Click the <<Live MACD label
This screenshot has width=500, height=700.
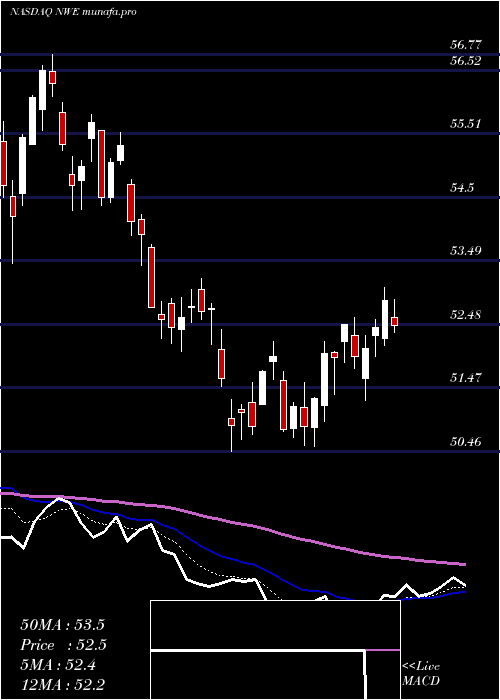[421, 674]
